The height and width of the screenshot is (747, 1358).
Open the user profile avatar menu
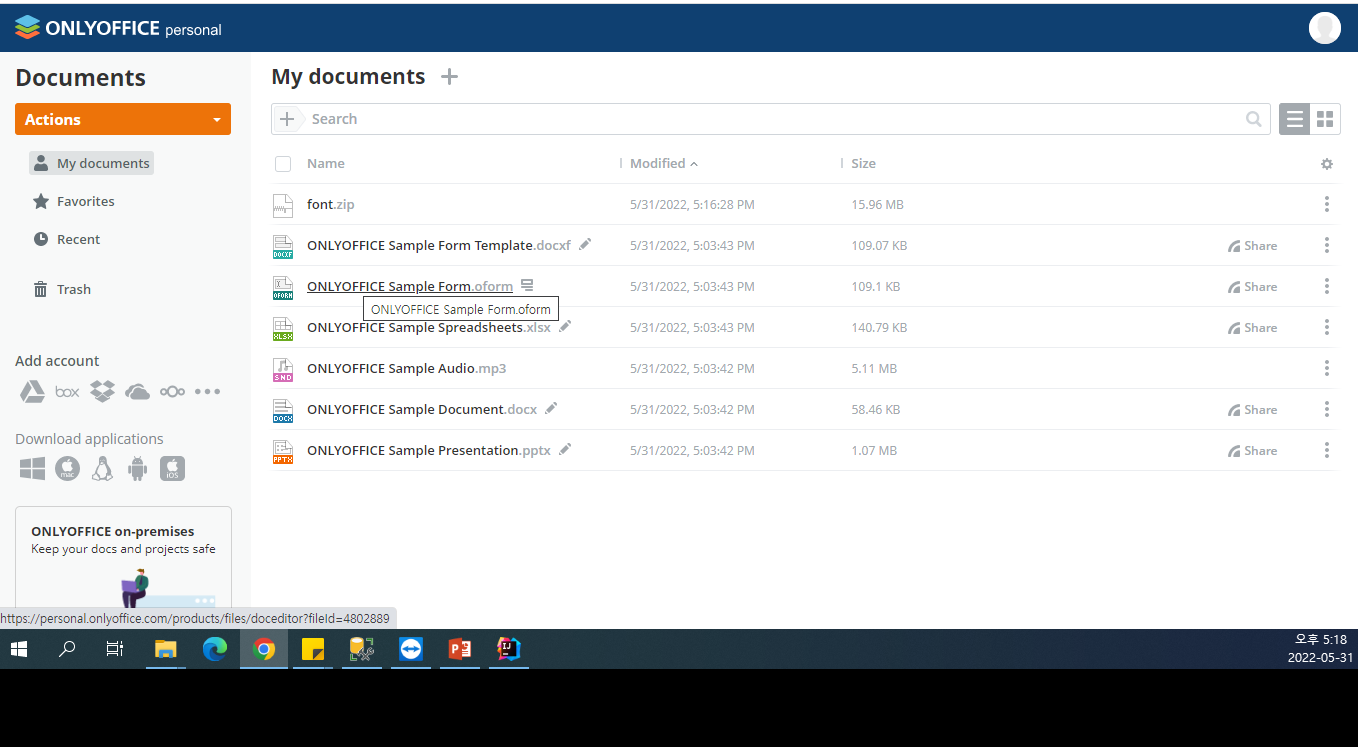coord(1324,28)
